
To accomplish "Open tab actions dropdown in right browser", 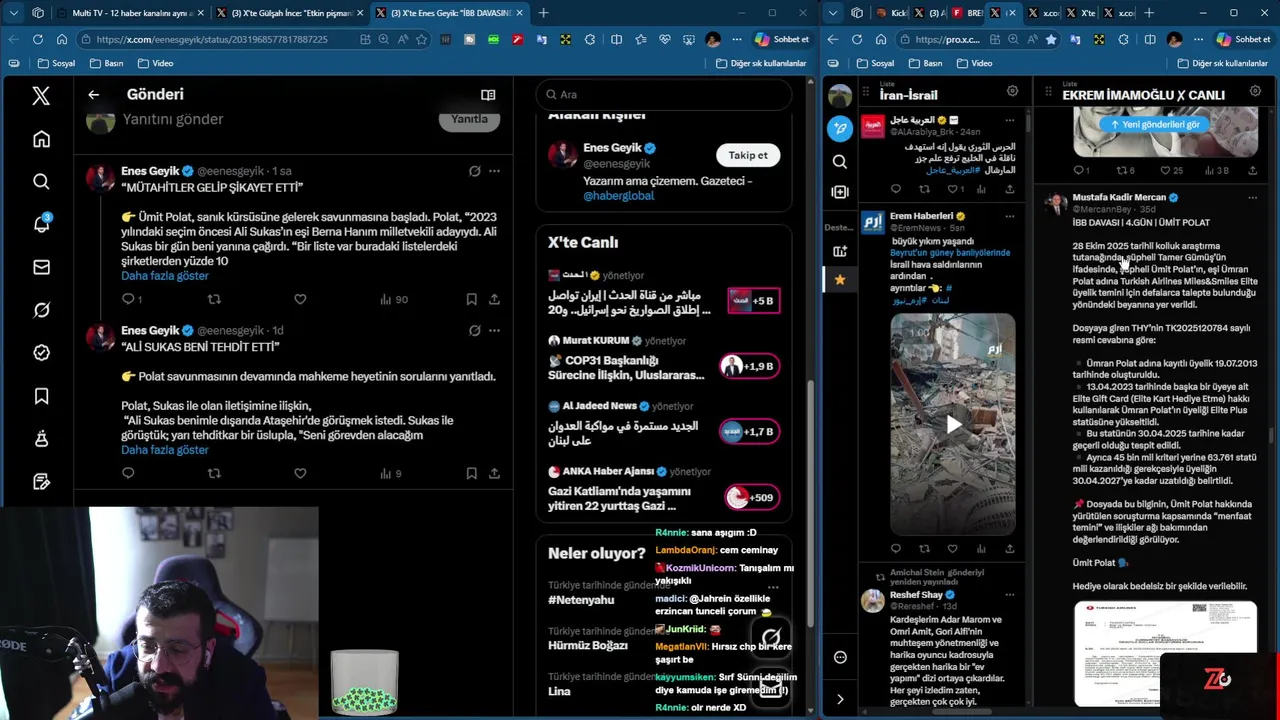I will pyautogui.click(x=834, y=13).
